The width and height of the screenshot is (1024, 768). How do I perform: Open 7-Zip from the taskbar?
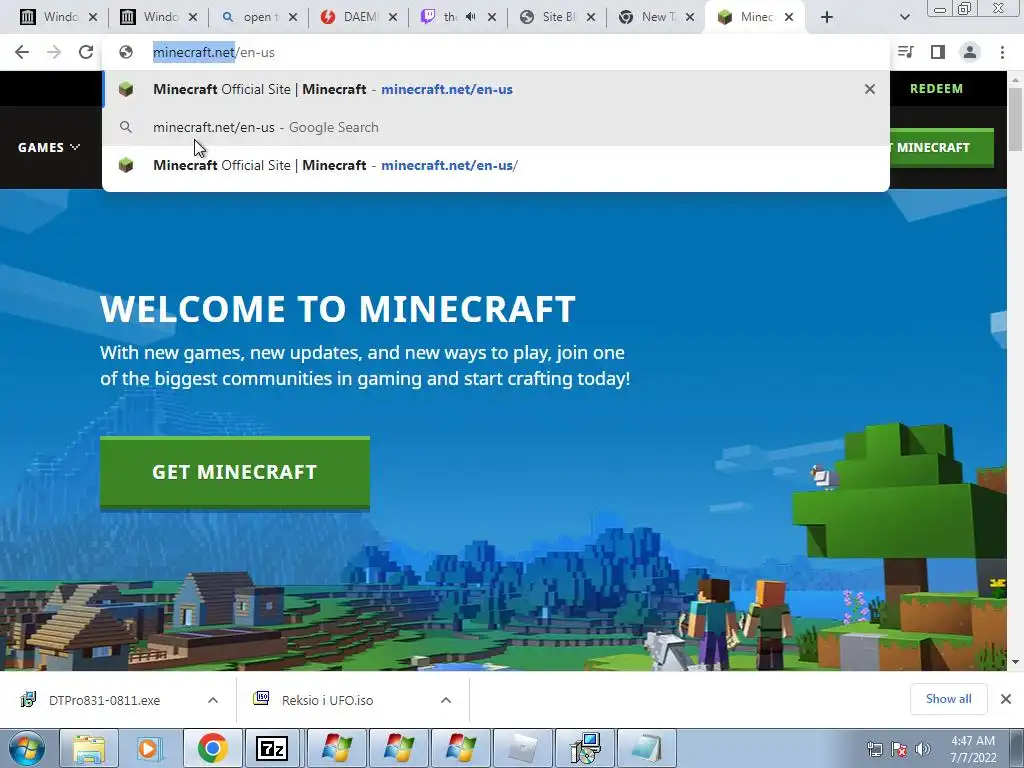[272, 748]
